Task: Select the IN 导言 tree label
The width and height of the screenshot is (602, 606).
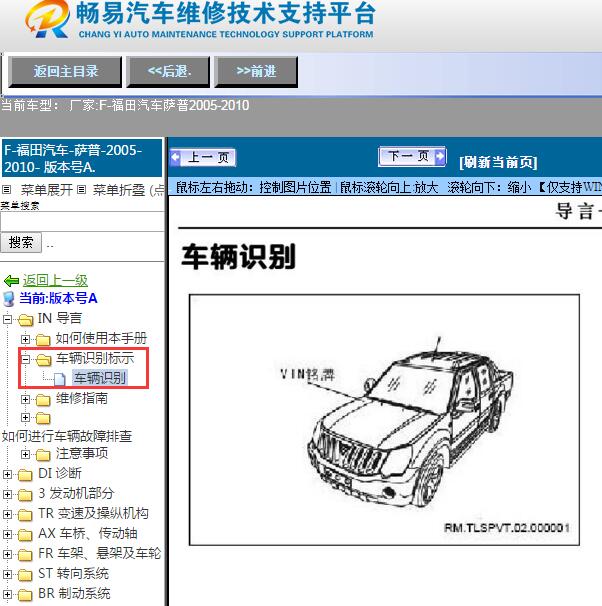Action: coord(60,318)
